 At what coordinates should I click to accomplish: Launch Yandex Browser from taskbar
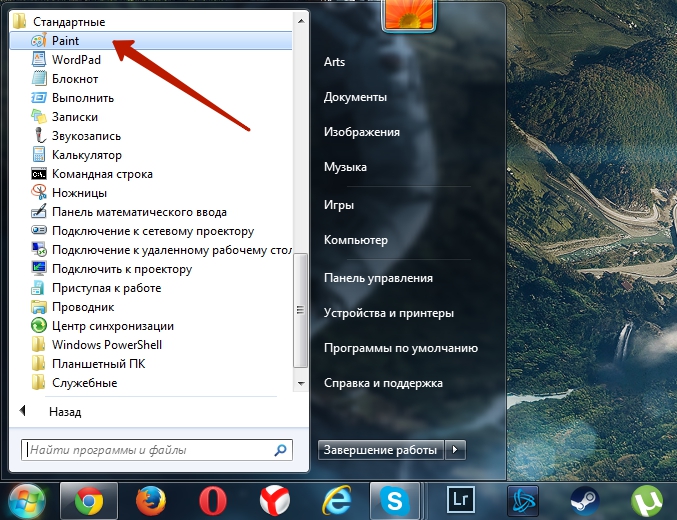click(275, 502)
